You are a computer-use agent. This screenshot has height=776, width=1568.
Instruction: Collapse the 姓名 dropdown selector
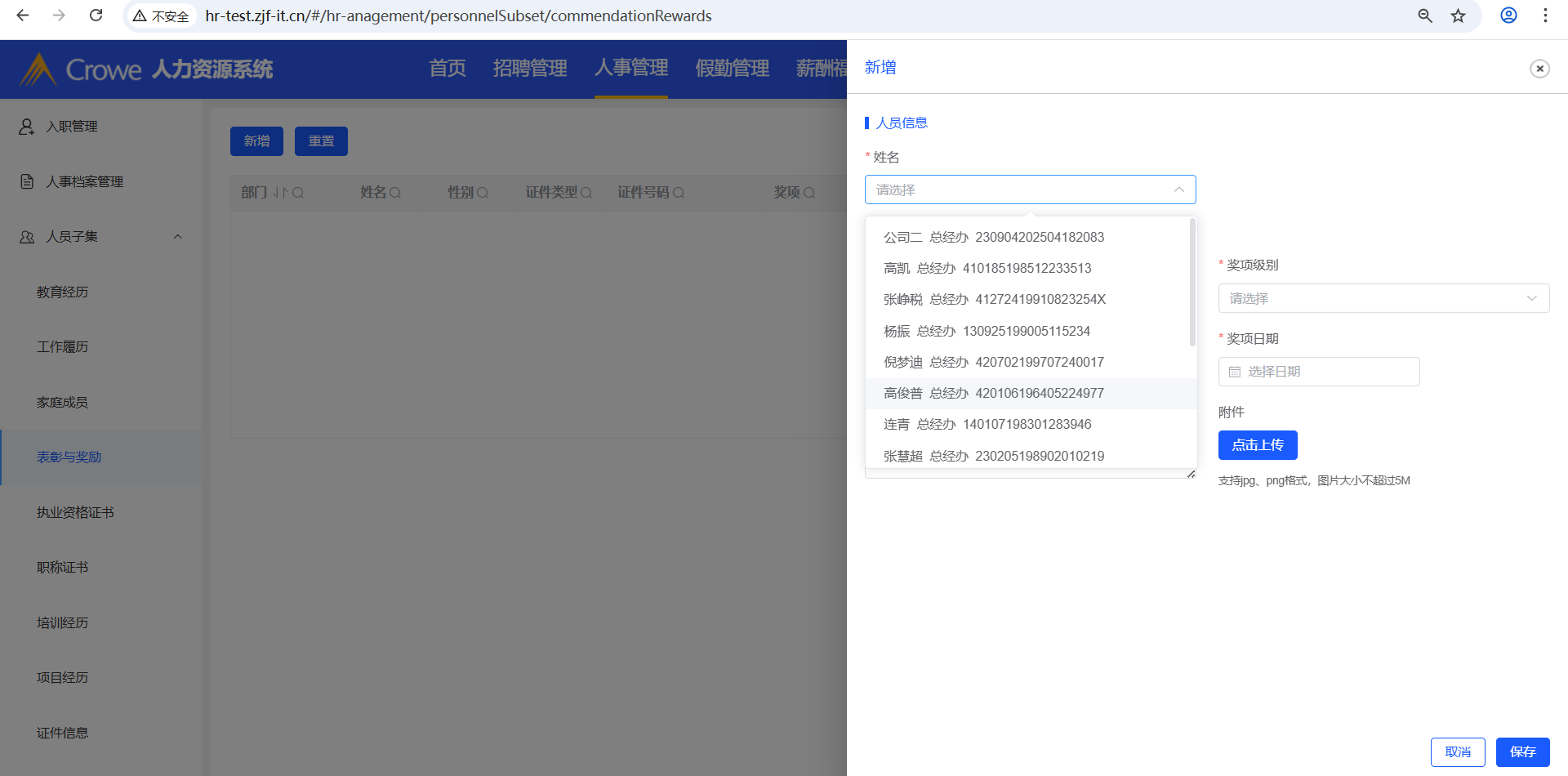[x=1178, y=190]
